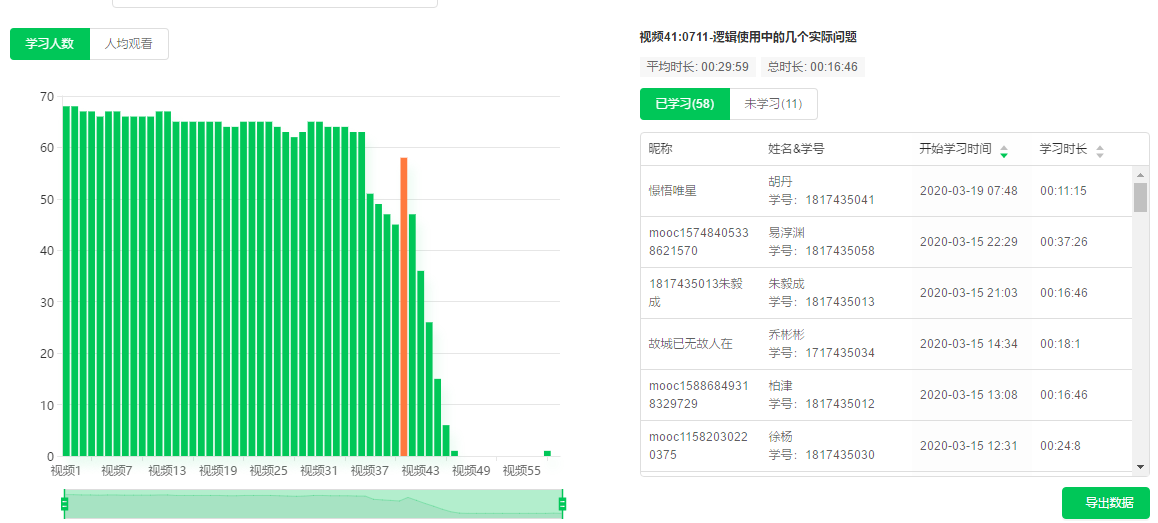Click the left handle of the chart range slider

click(65, 503)
